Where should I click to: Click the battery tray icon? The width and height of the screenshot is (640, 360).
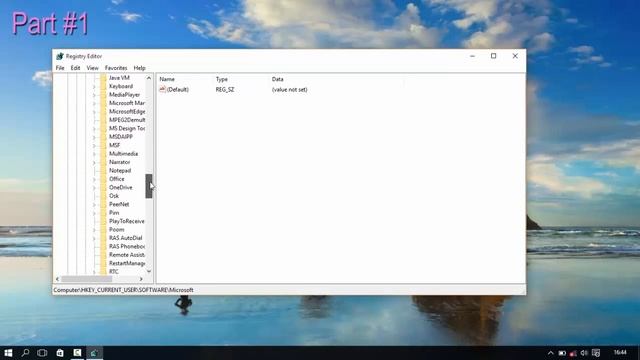click(562, 353)
